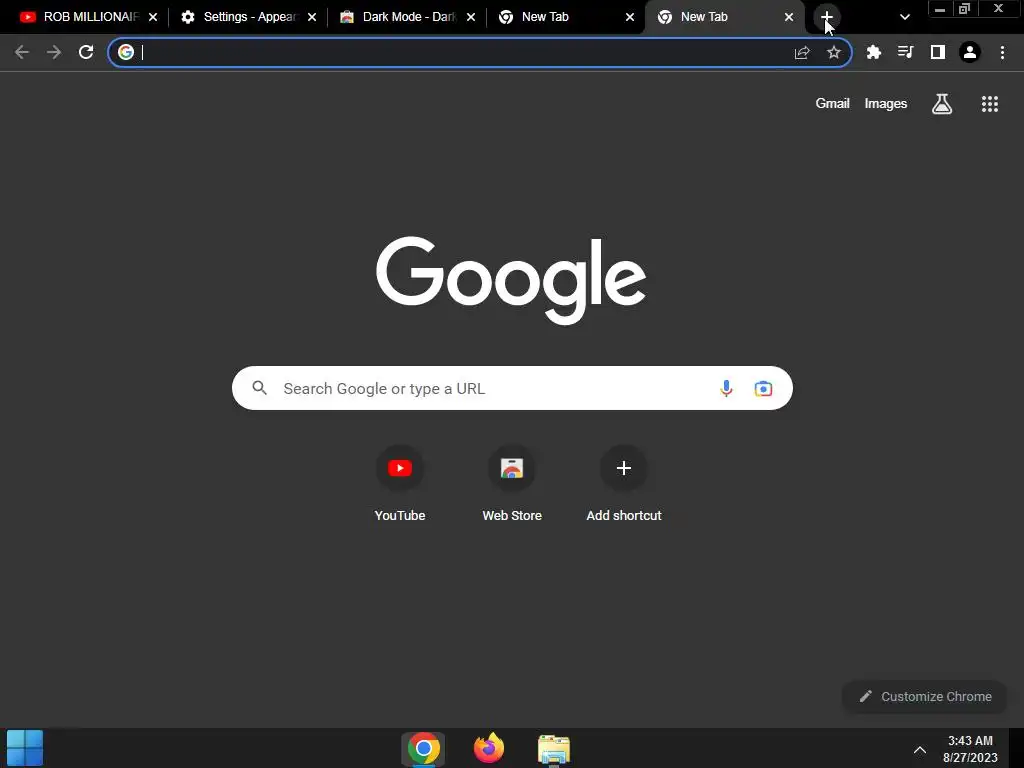Open the Gmail link
The image size is (1024, 768).
[832, 103]
